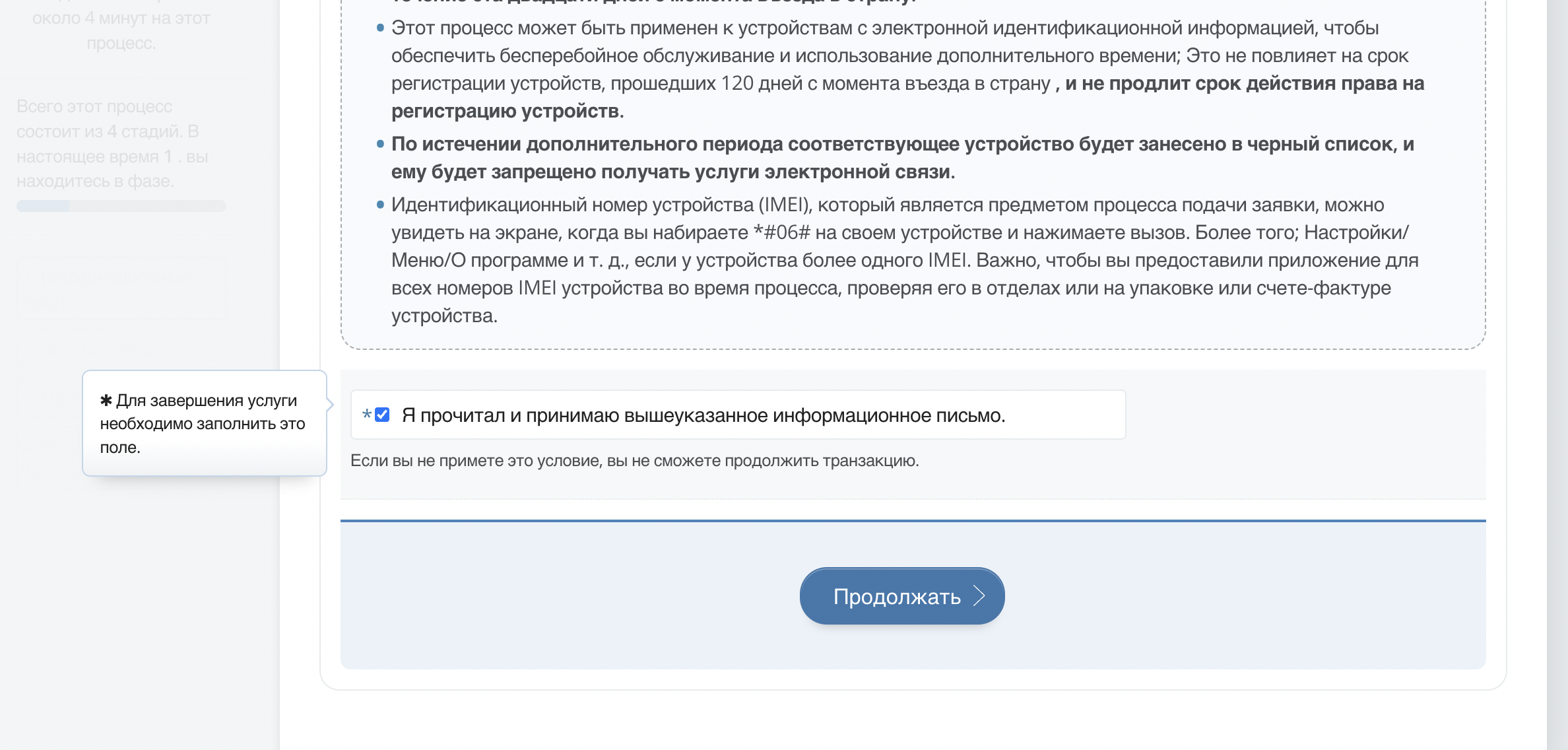Toggle the 'Я прочитал и принимаю' checkbox

382,415
